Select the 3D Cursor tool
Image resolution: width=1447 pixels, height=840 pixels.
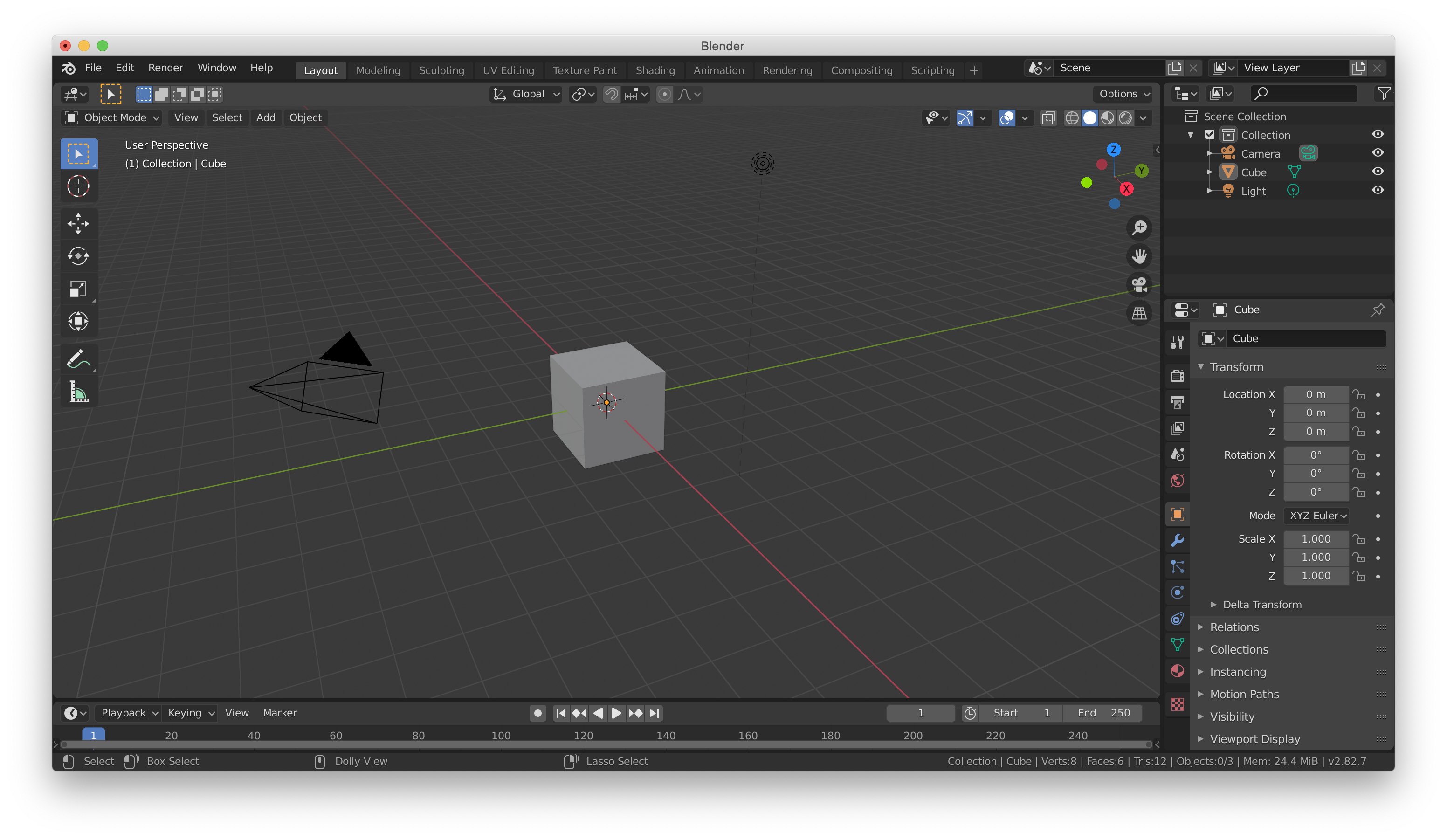(x=78, y=186)
